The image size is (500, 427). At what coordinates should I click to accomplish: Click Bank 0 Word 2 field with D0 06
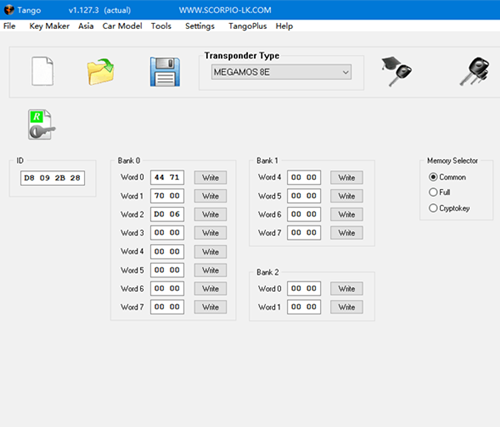[167, 214]
